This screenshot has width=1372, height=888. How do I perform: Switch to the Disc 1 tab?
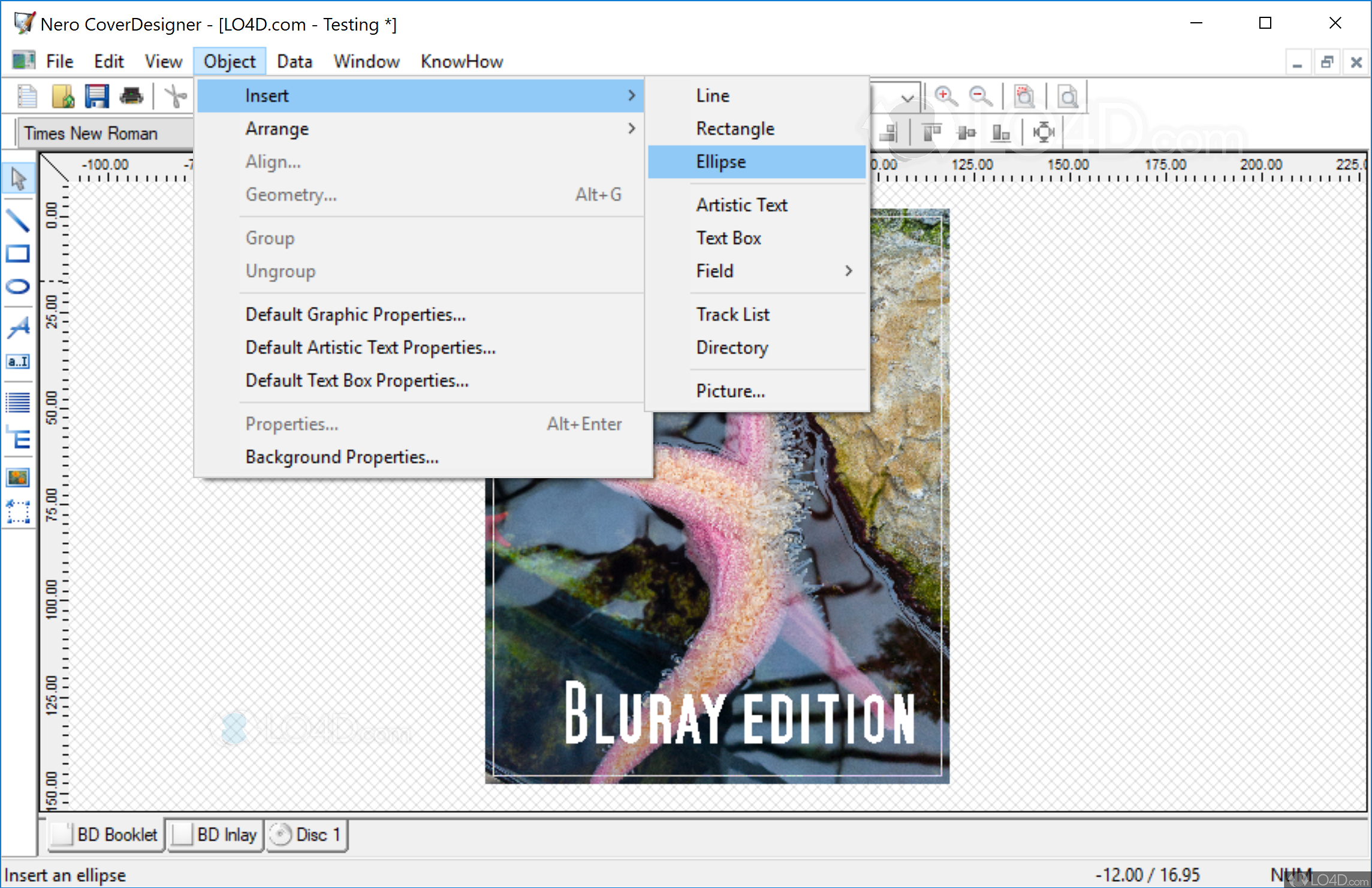307,835
